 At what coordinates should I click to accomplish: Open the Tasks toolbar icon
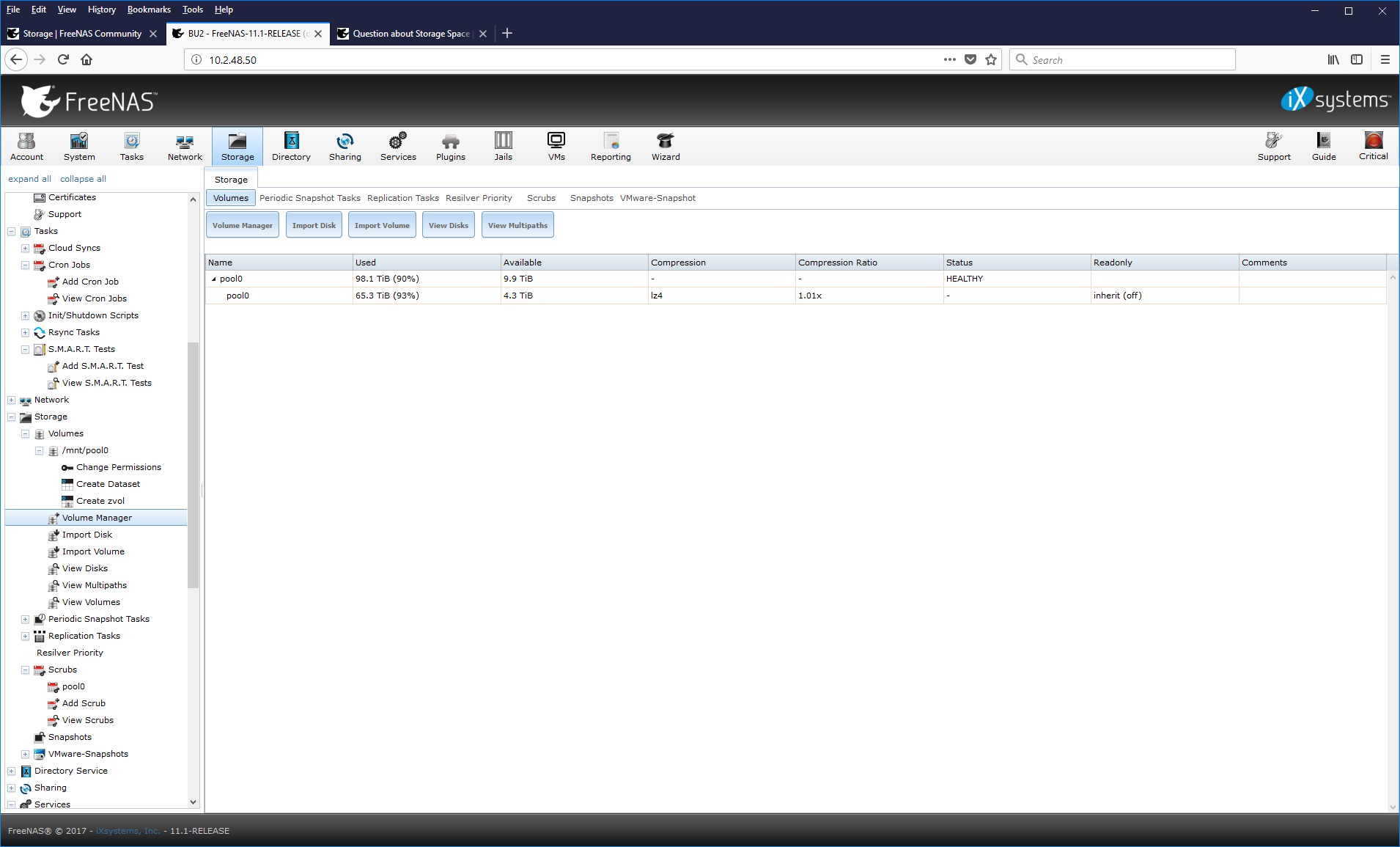[132, 147]
